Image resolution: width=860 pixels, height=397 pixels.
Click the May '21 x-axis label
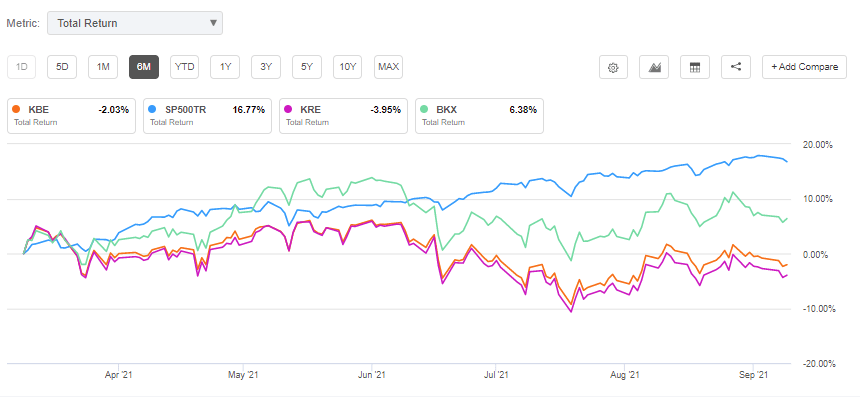[242, 376]
